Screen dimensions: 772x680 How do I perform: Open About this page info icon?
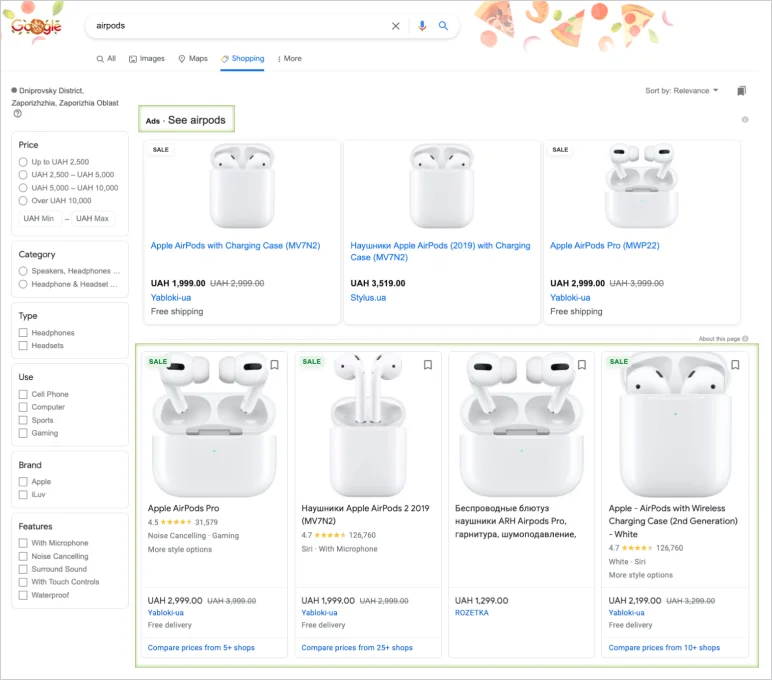745,339
